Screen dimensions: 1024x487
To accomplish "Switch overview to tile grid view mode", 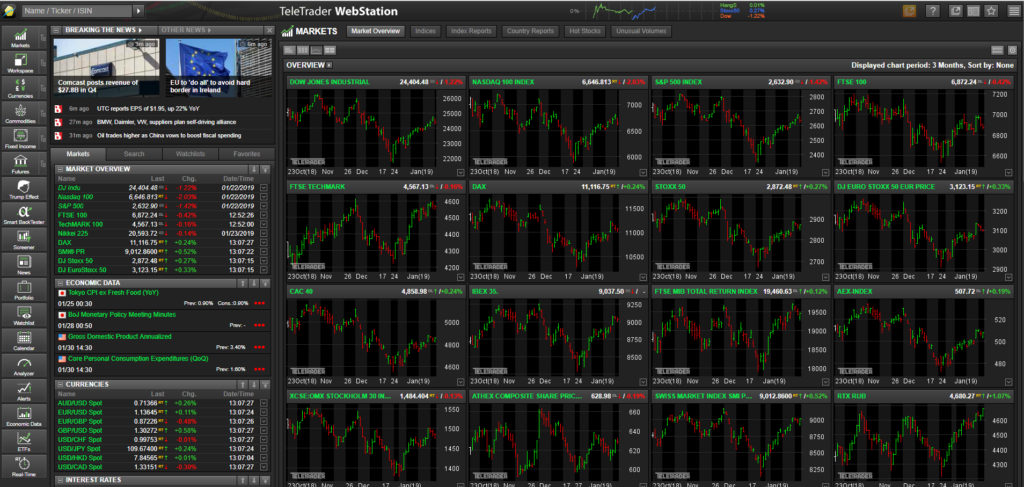I will tap(330, 50).
